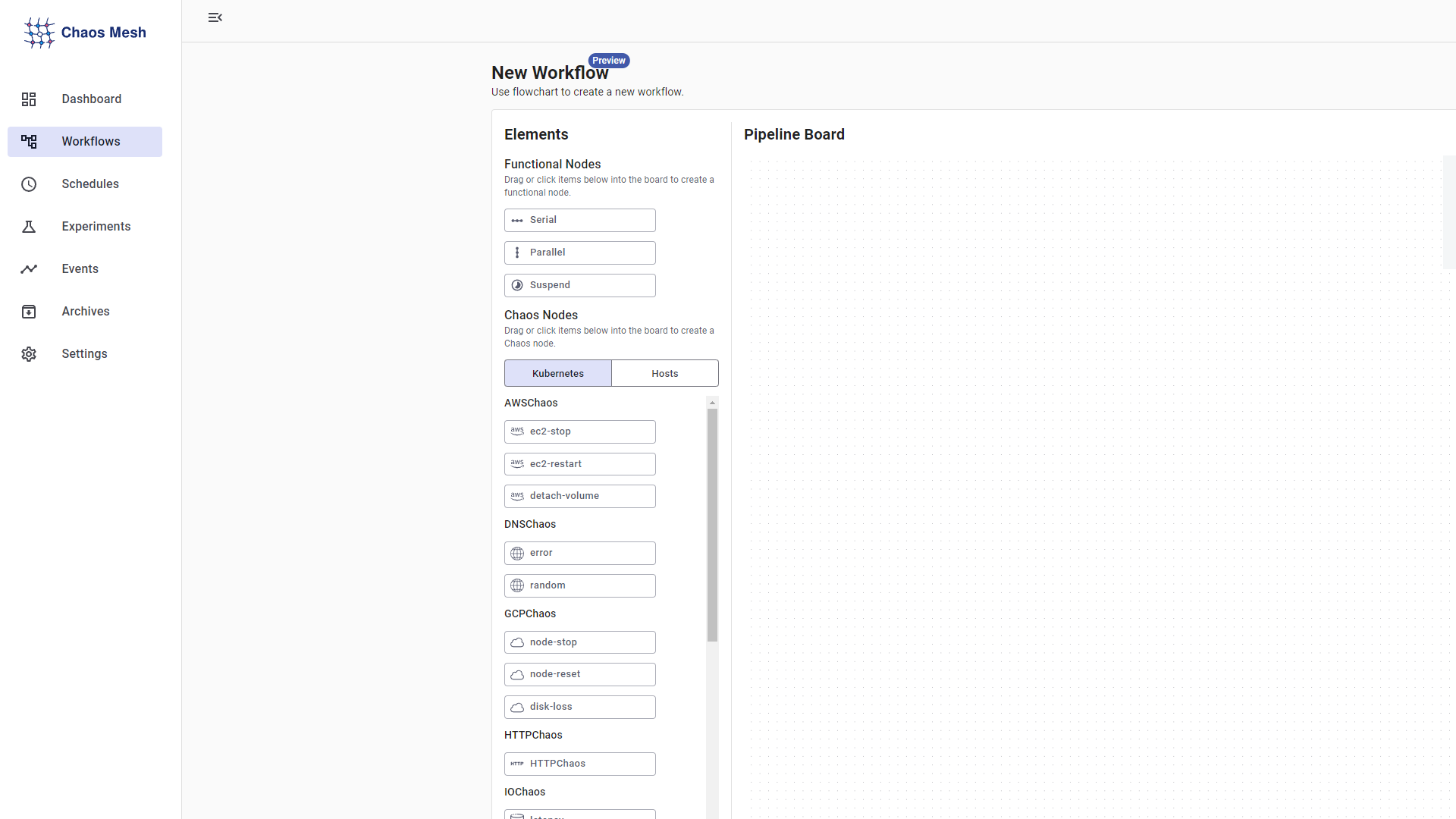Add the GCP disk-loss node
The width and height of the screenshot is (1456, 819).
[x=579, y=707]
